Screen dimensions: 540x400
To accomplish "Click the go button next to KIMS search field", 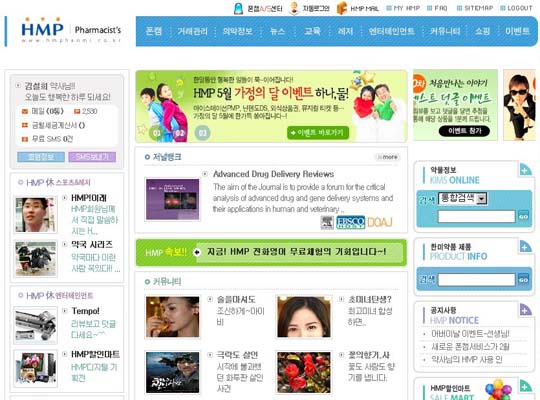I will point(523,217).
